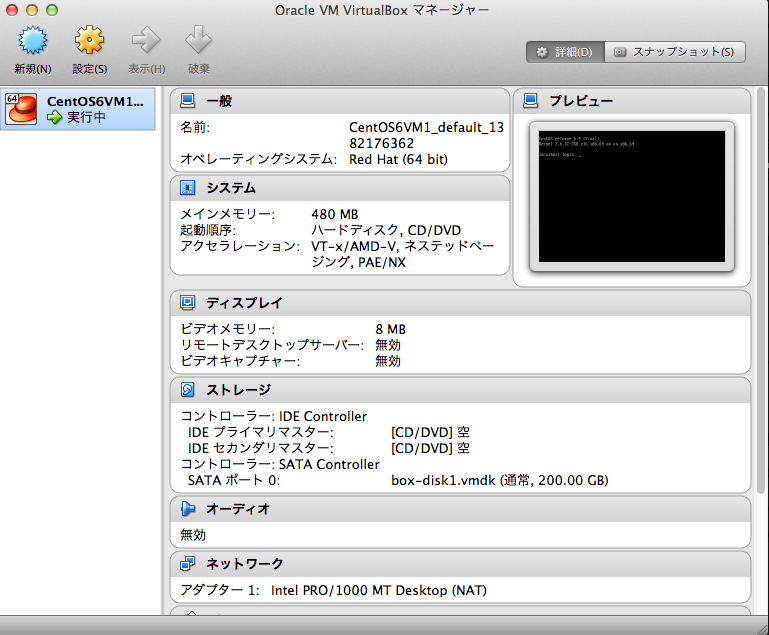Image resolution: width=769 pixels, height=635 pixels.
Task: Open the Audio (オーディオ) section header
Action: point(460,509)
